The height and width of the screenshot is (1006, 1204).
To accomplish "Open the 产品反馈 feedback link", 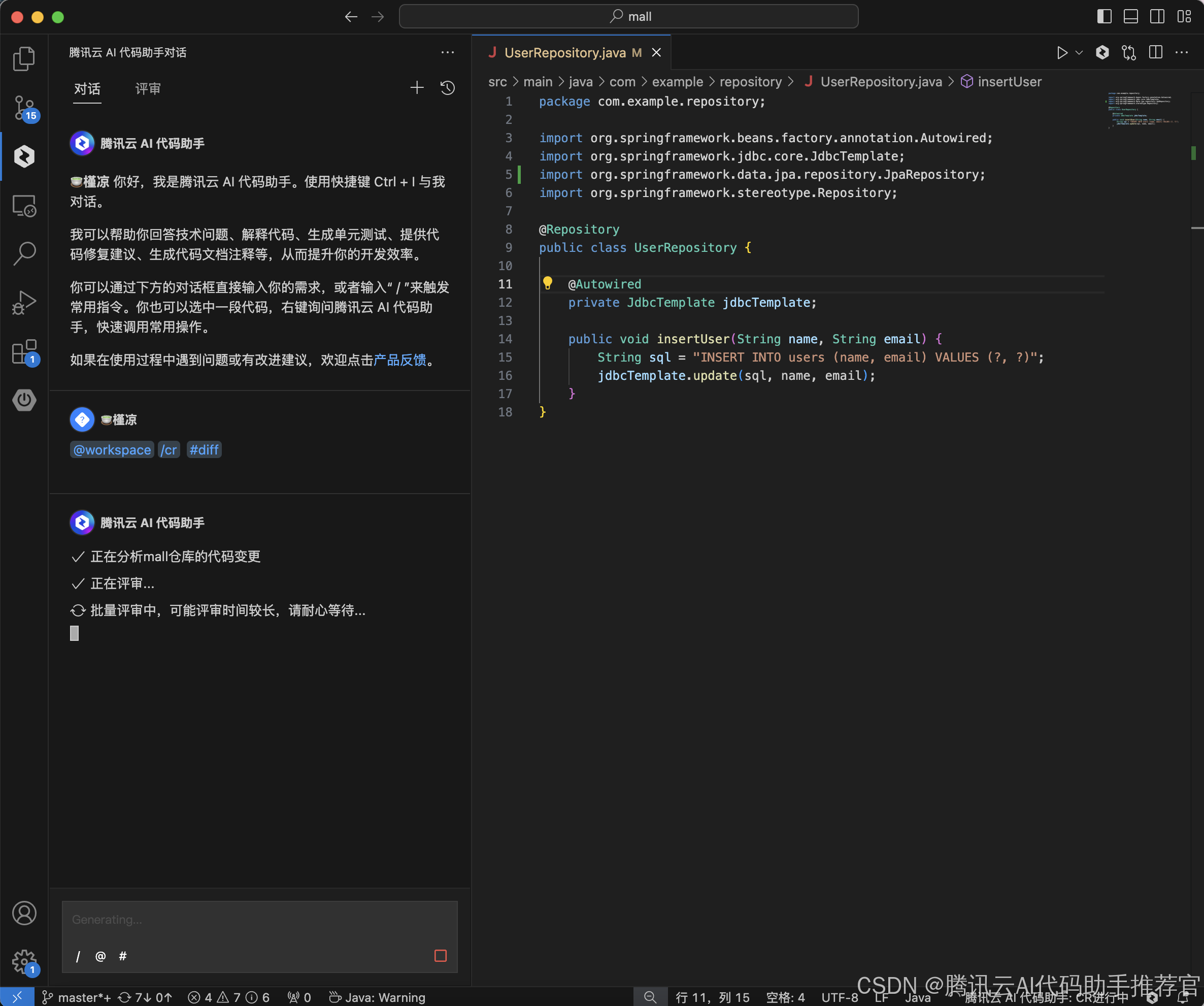I will tap(399, 360).
